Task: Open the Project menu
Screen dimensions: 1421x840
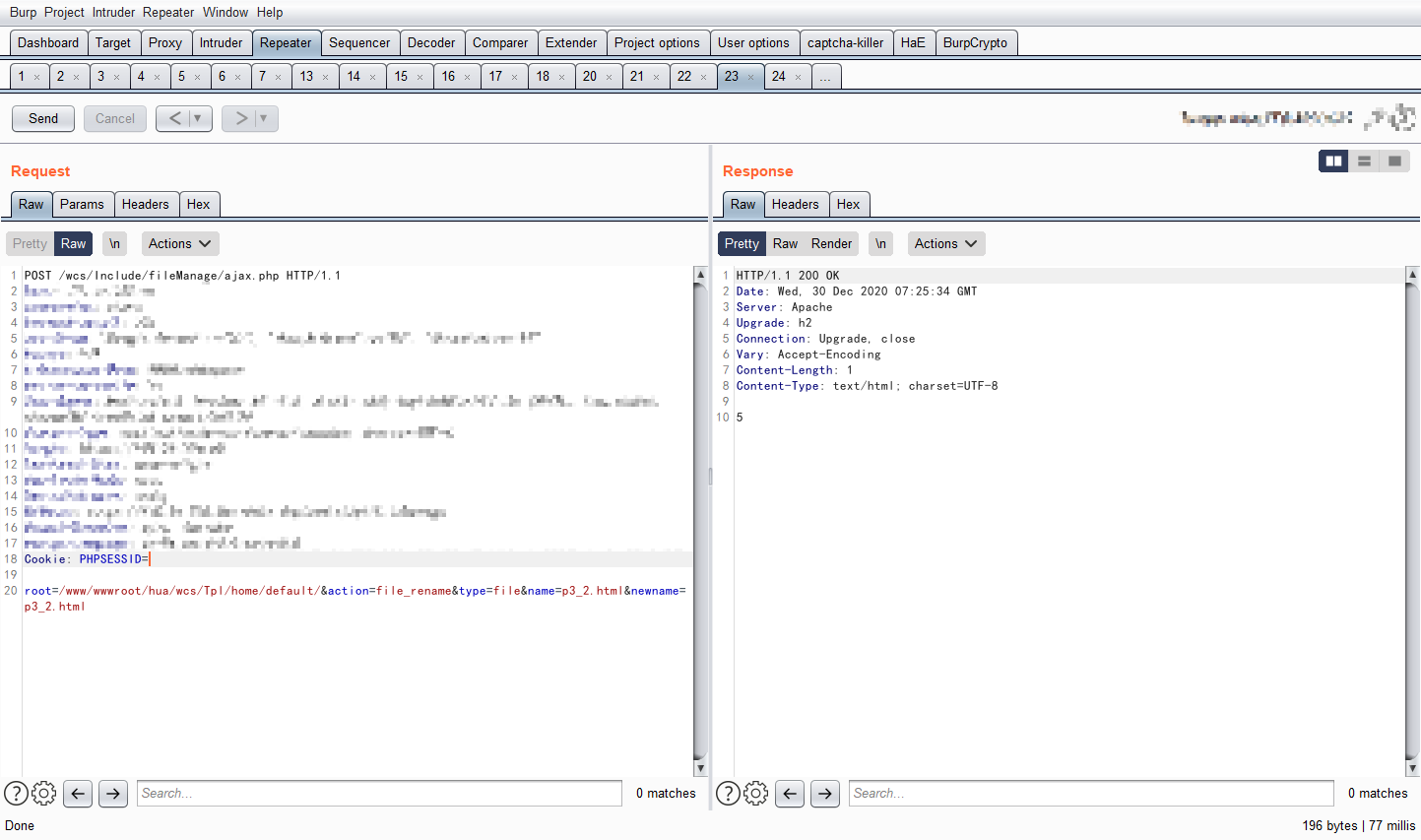Action: 64,12
